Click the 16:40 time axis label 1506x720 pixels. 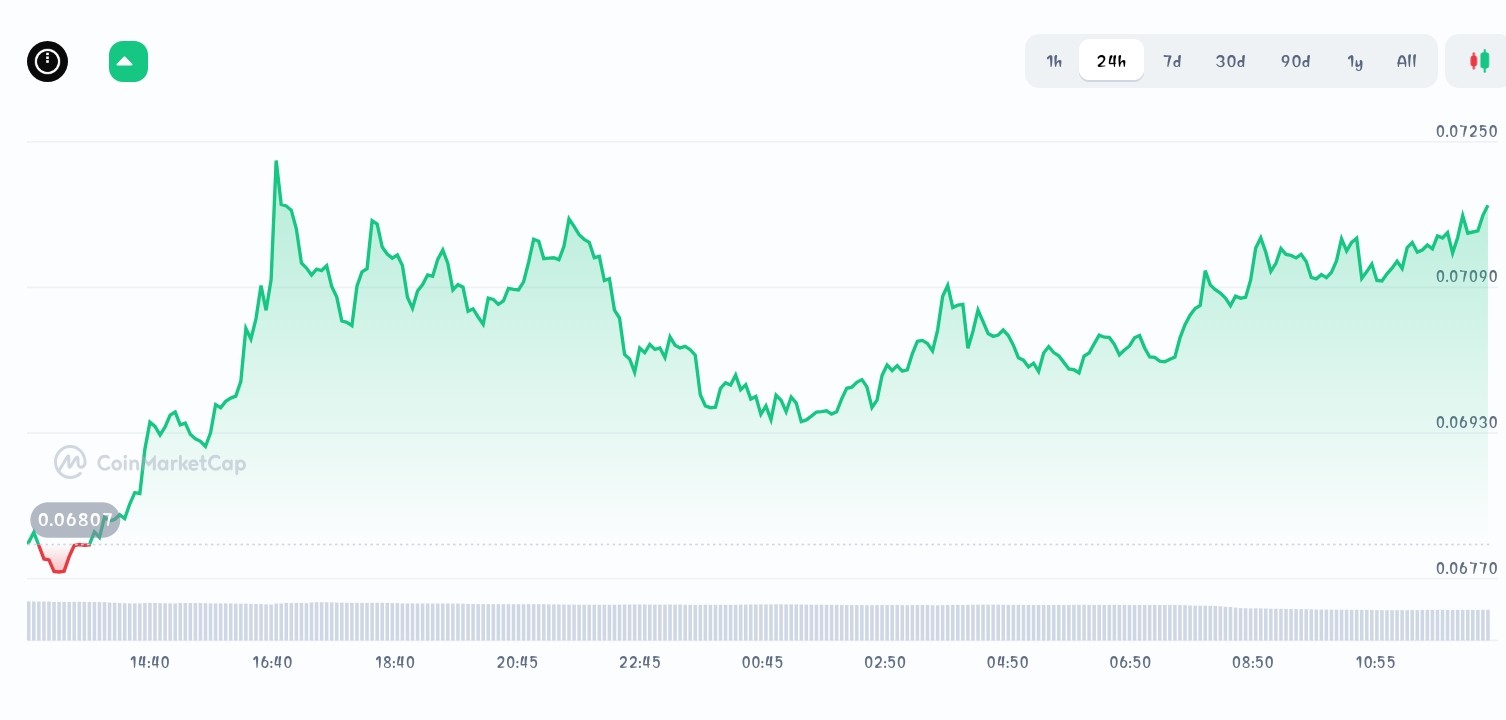coord(272,662)
